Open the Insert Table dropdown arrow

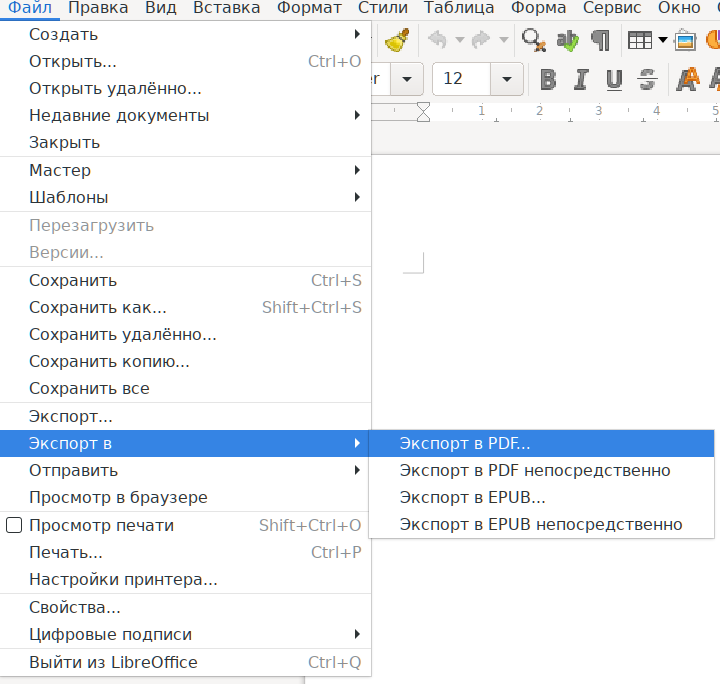(663, 40)
